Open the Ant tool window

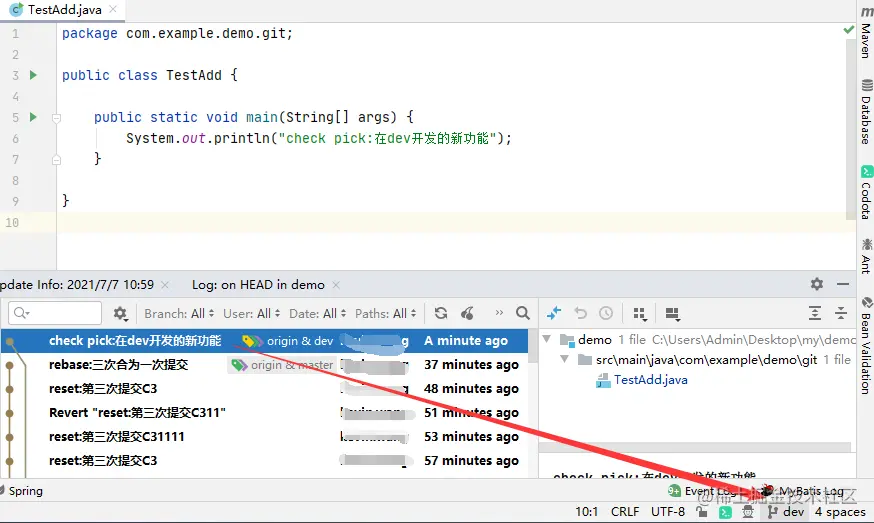(866, 256)
